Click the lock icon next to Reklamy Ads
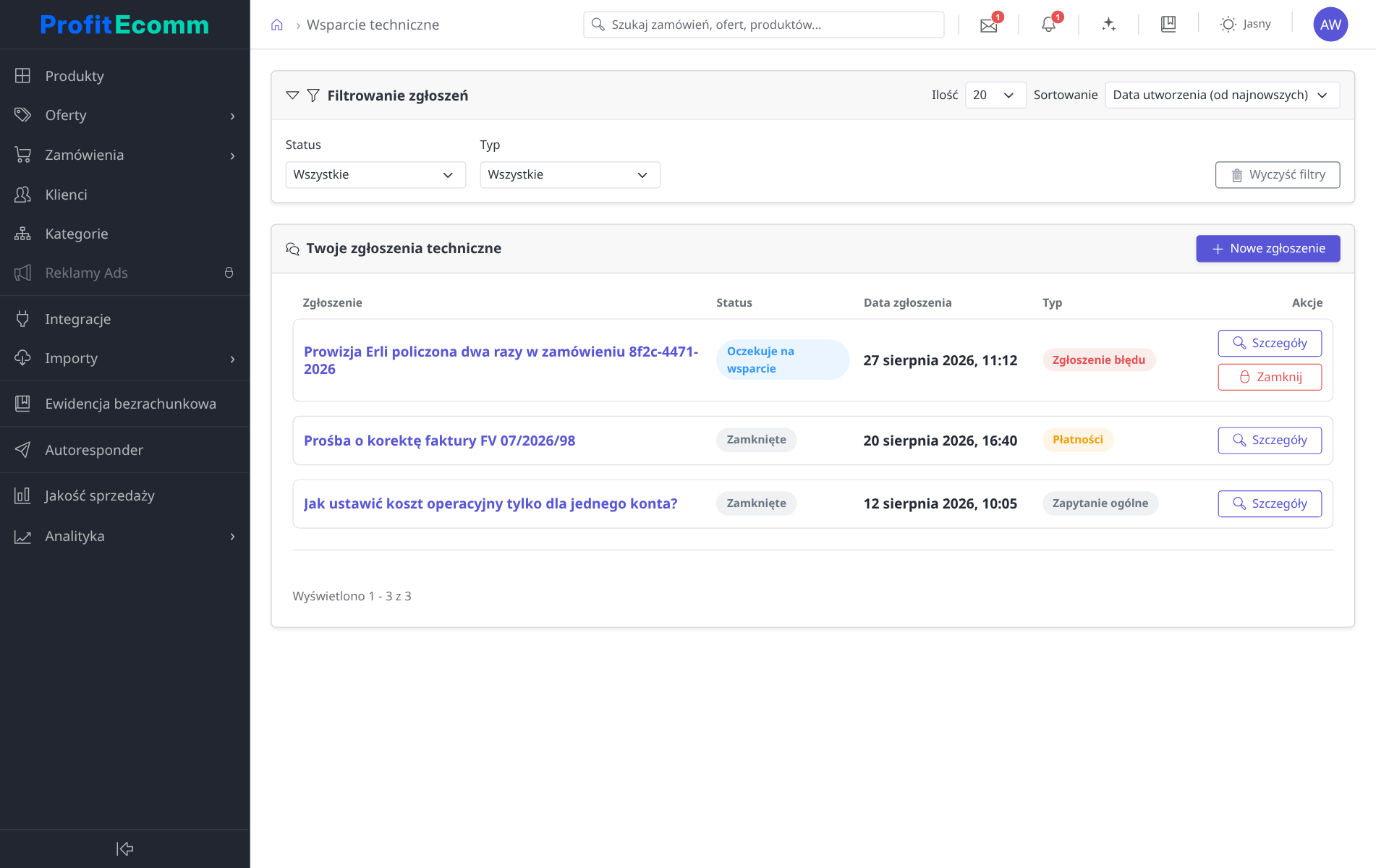This screenshot has width=1389, height=868. click(x=229, y=273)
